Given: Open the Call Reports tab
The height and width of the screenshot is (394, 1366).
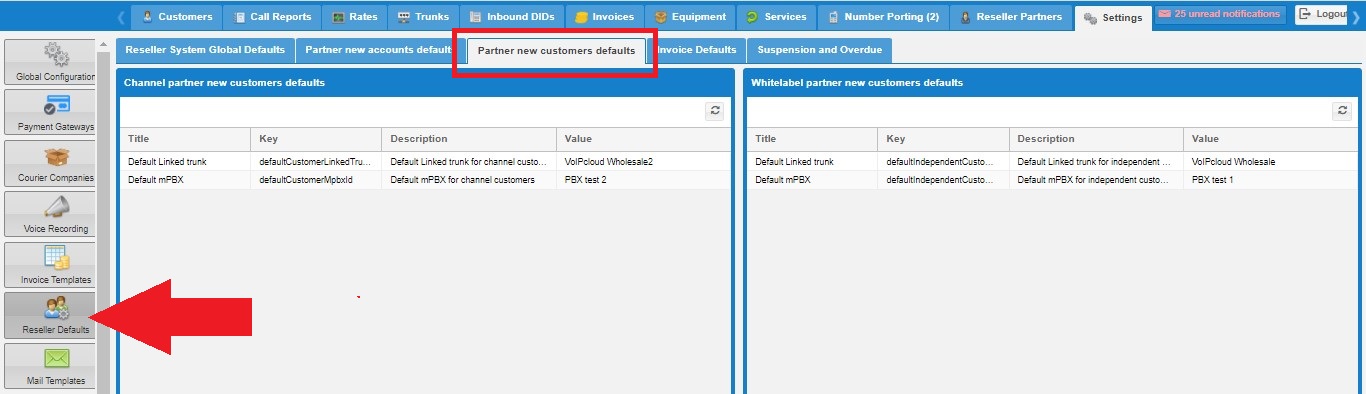Looking at the screenshot, I should point(272,17).
